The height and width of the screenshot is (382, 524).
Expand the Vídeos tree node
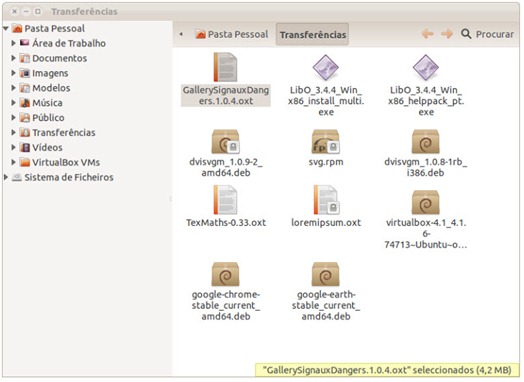tap(13, 147)
